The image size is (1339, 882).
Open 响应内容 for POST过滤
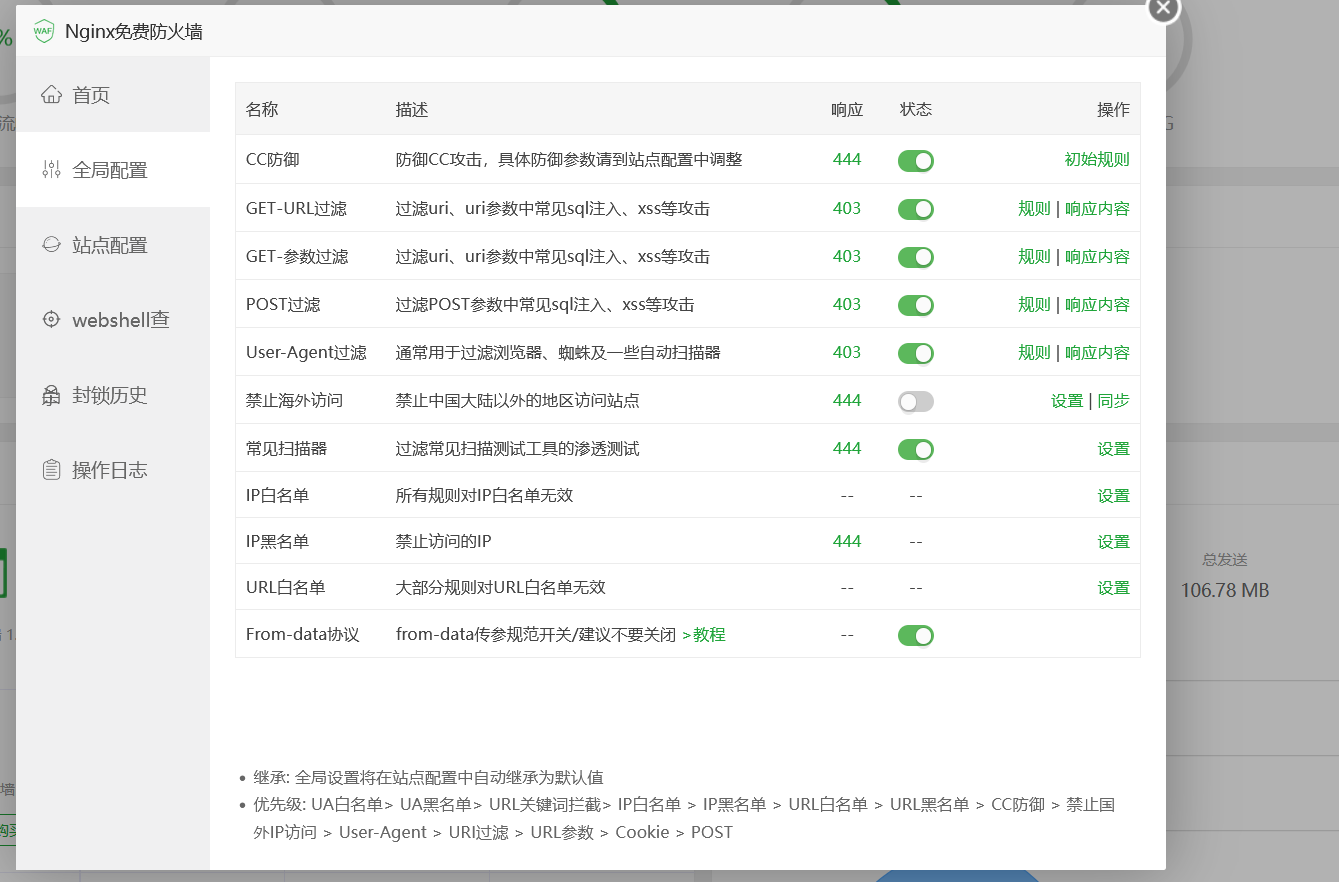(1097, 304)
